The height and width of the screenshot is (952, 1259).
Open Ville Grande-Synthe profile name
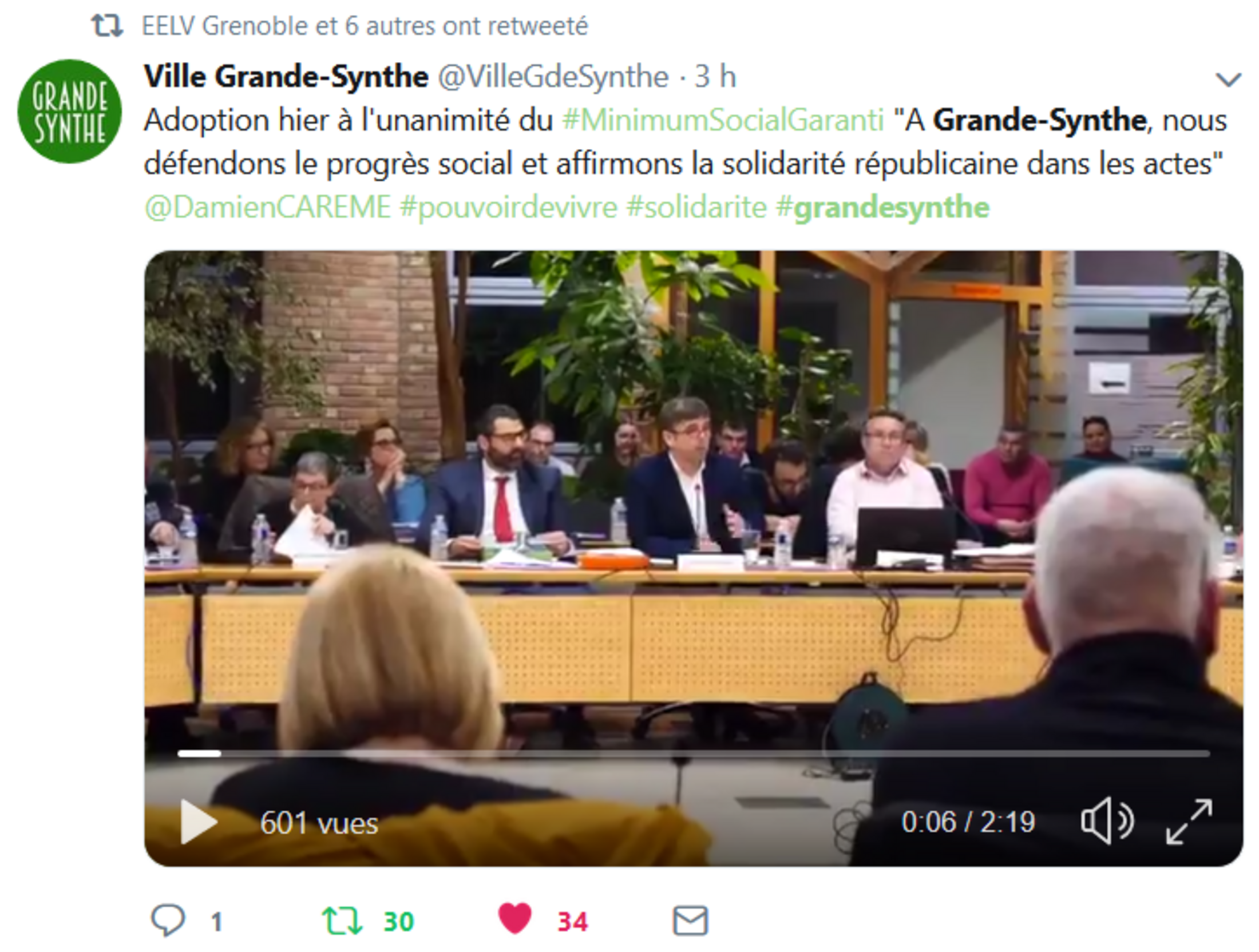[286, 76]
